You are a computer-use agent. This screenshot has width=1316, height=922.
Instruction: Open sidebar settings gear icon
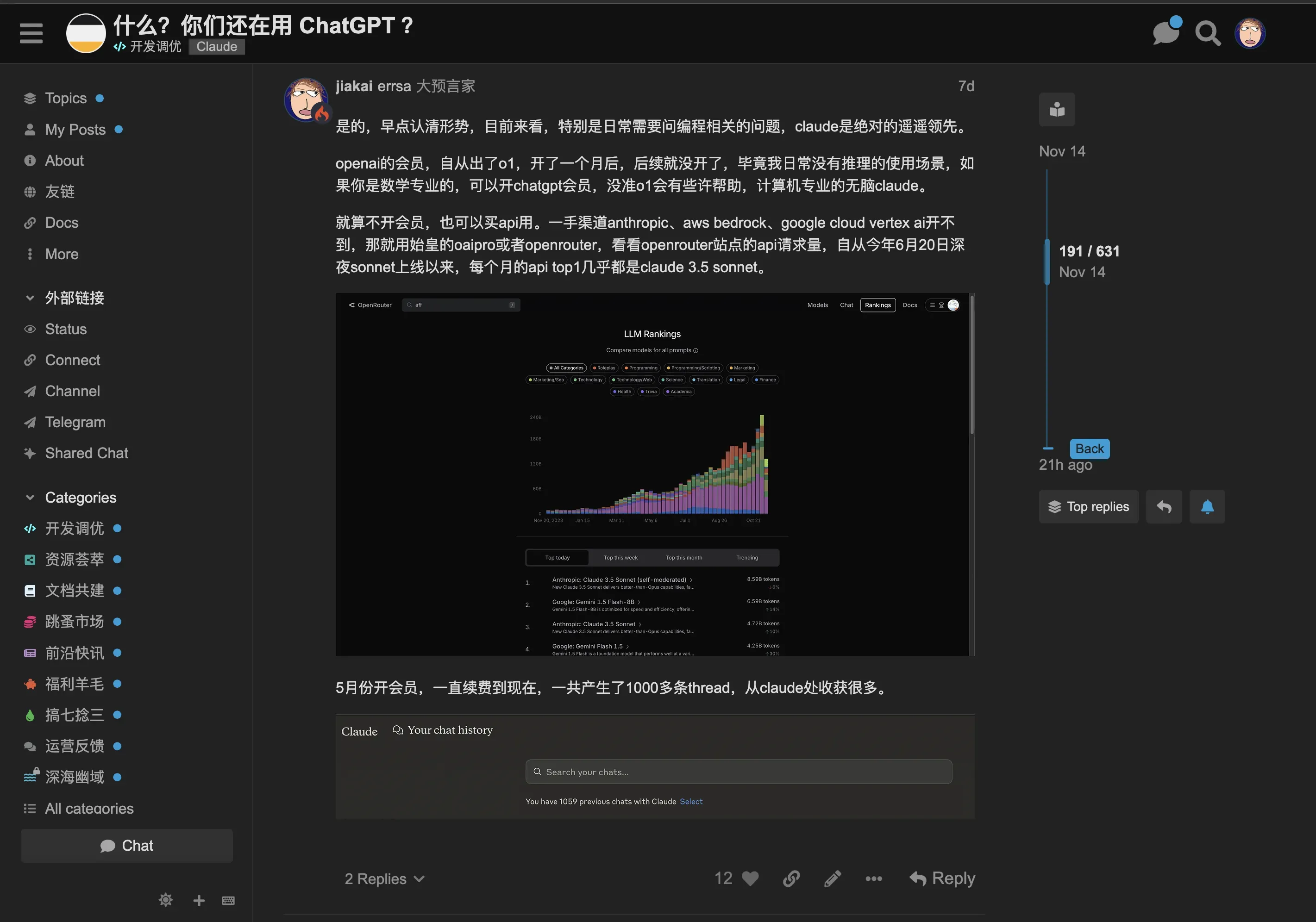166,900
